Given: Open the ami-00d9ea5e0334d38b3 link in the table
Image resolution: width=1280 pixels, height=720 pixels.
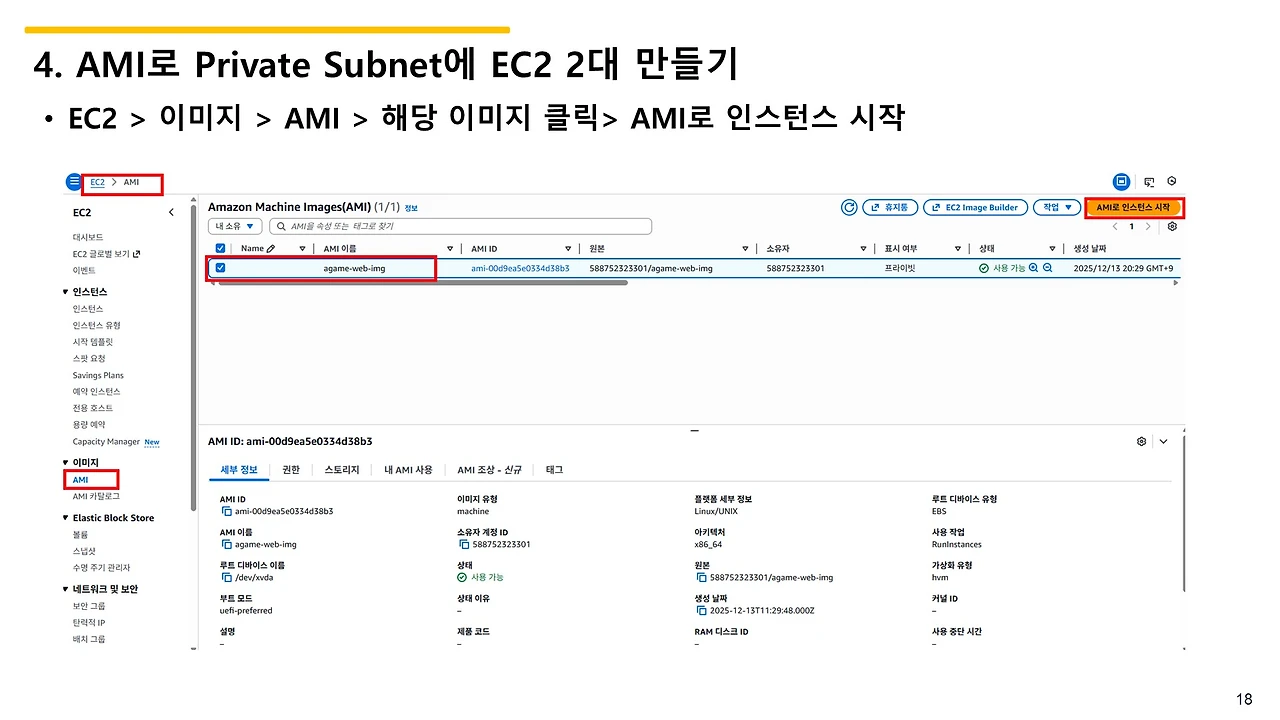Looking at the screenshot, I should tap(520, 268).
